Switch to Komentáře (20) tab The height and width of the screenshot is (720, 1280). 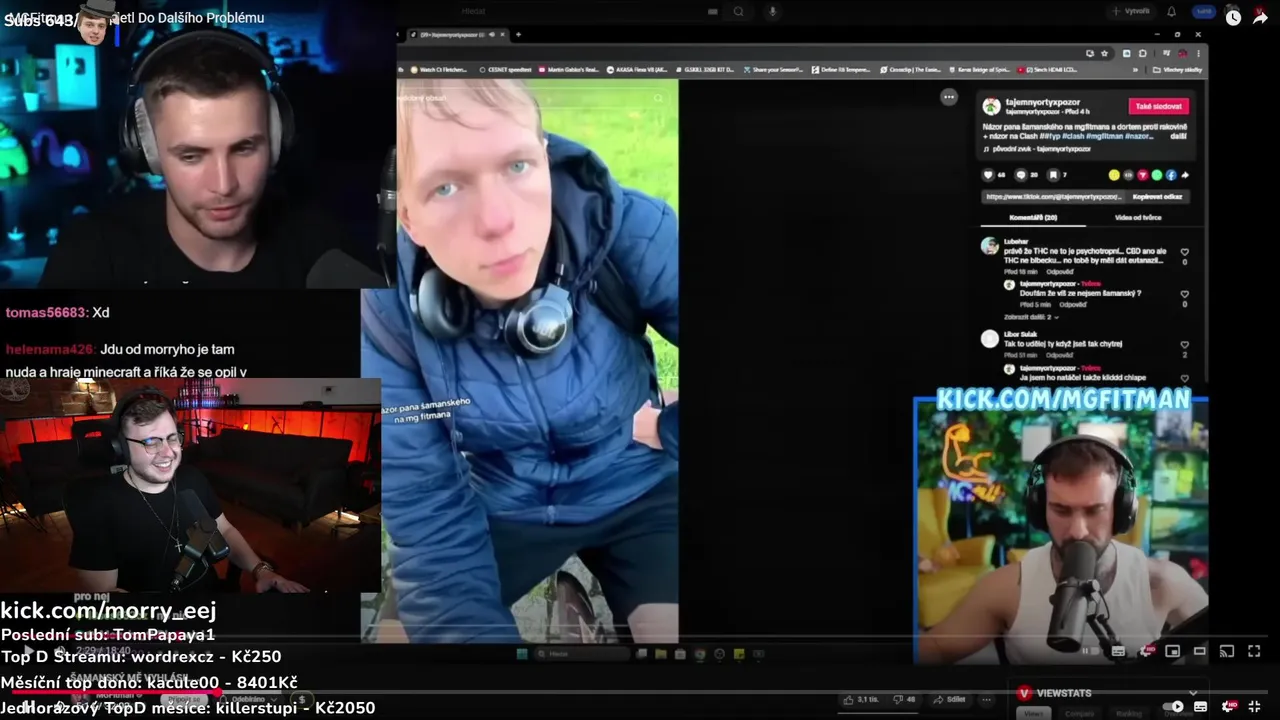click(x=1033, y=217)
